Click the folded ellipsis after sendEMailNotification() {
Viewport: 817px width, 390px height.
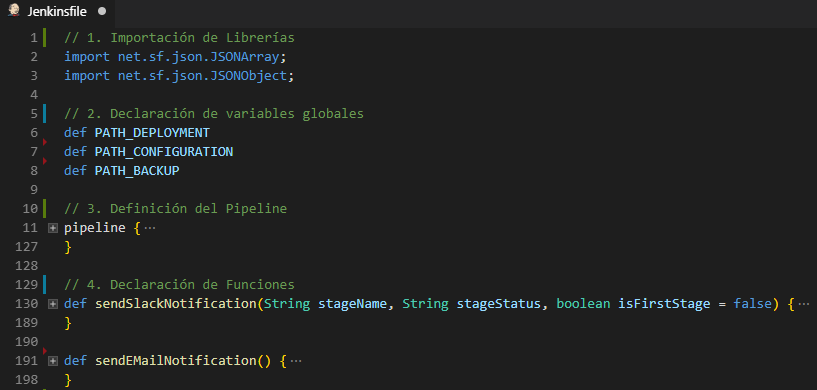point(296,361)
